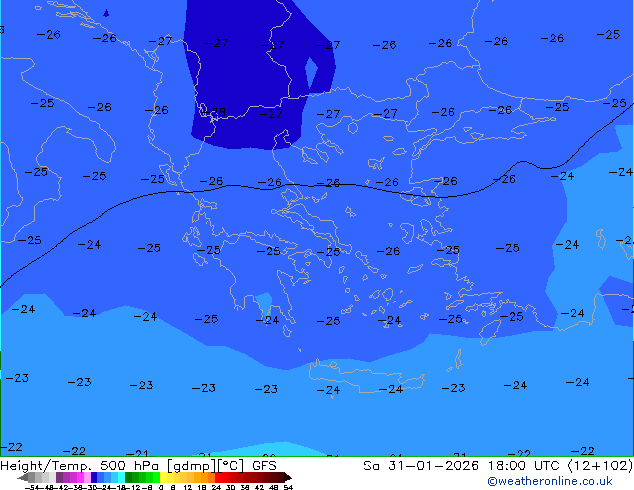This screenshot has width=634, height=490.
Task: Select the magenta legend swatch
Action: pyautogui.click(x=80, y=477)
